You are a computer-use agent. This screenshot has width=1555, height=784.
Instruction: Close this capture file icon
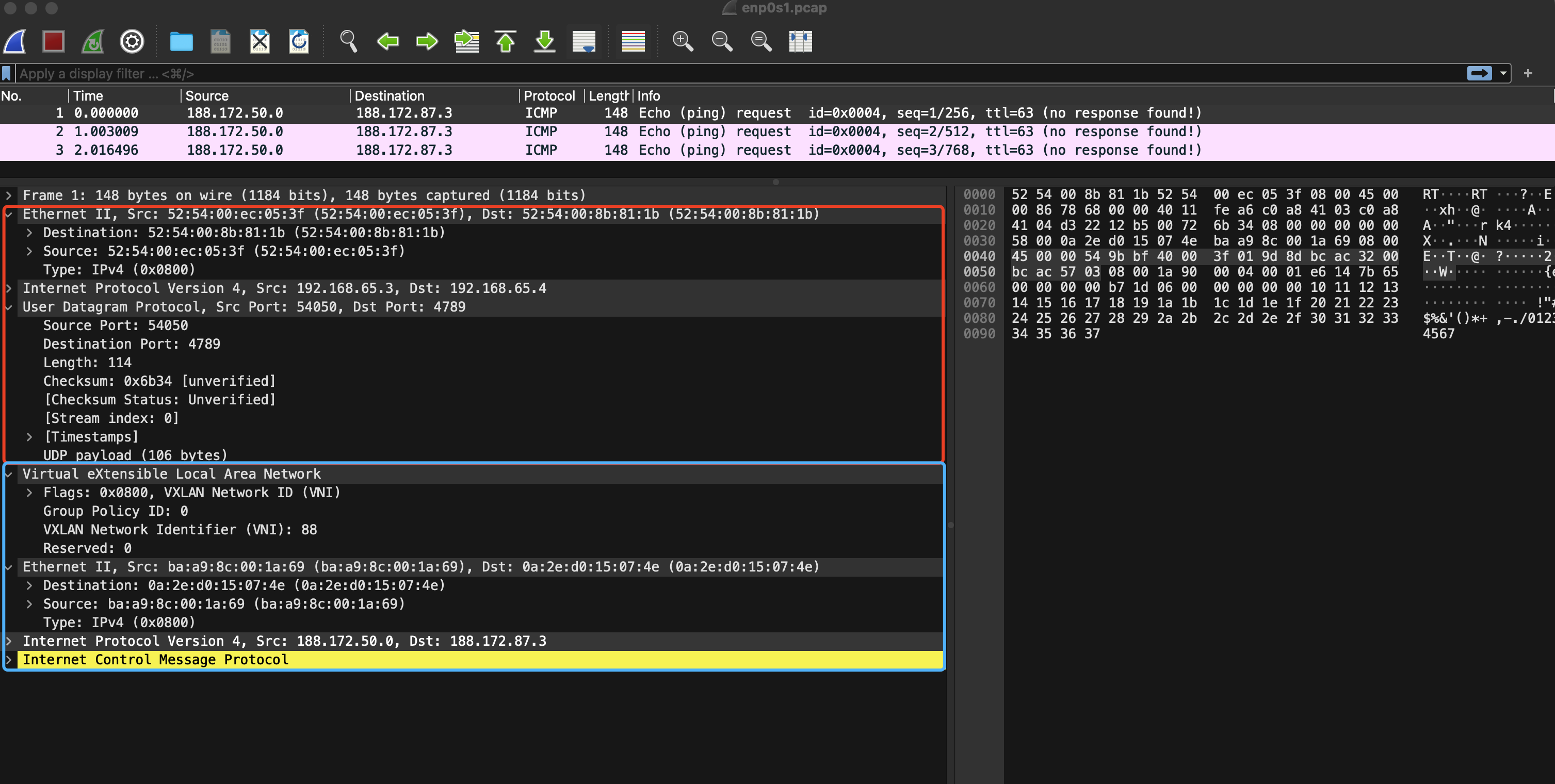pos(260,41)
